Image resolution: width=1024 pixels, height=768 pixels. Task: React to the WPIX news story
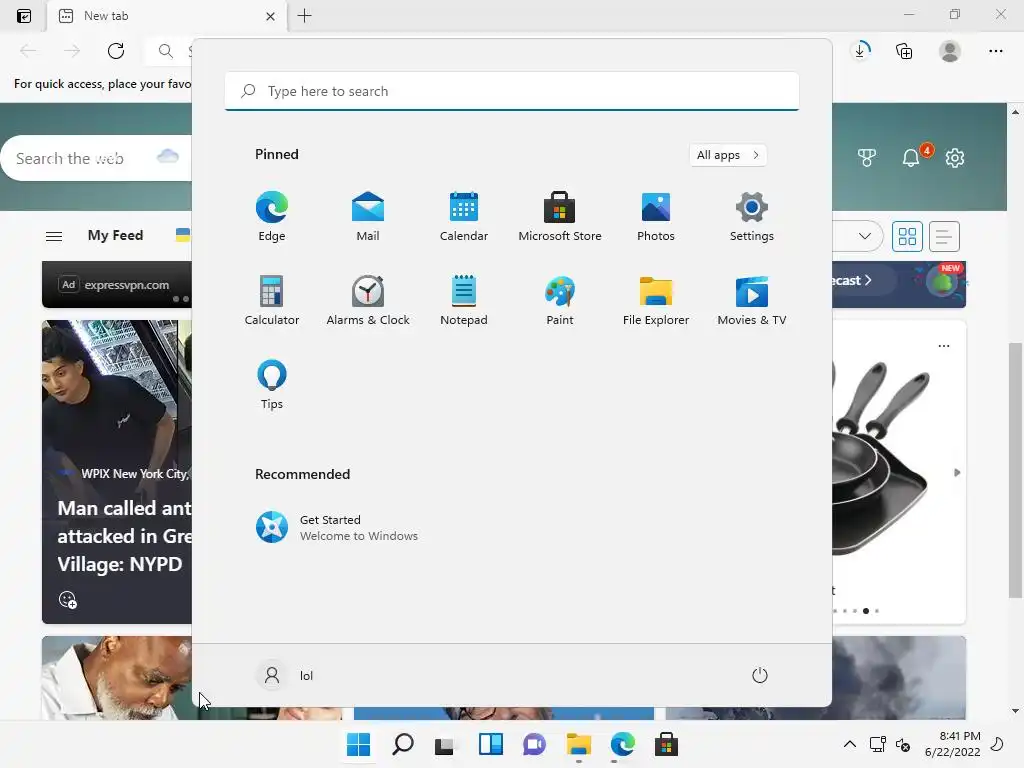[67, 599]
